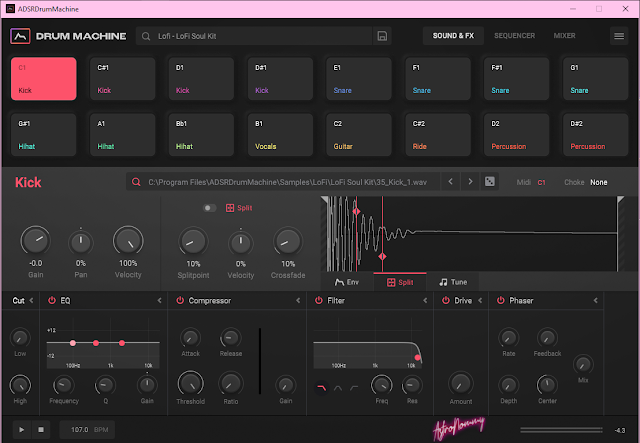
Task: Switch to the SOUND & FX tab
Action: click(453, 36)
